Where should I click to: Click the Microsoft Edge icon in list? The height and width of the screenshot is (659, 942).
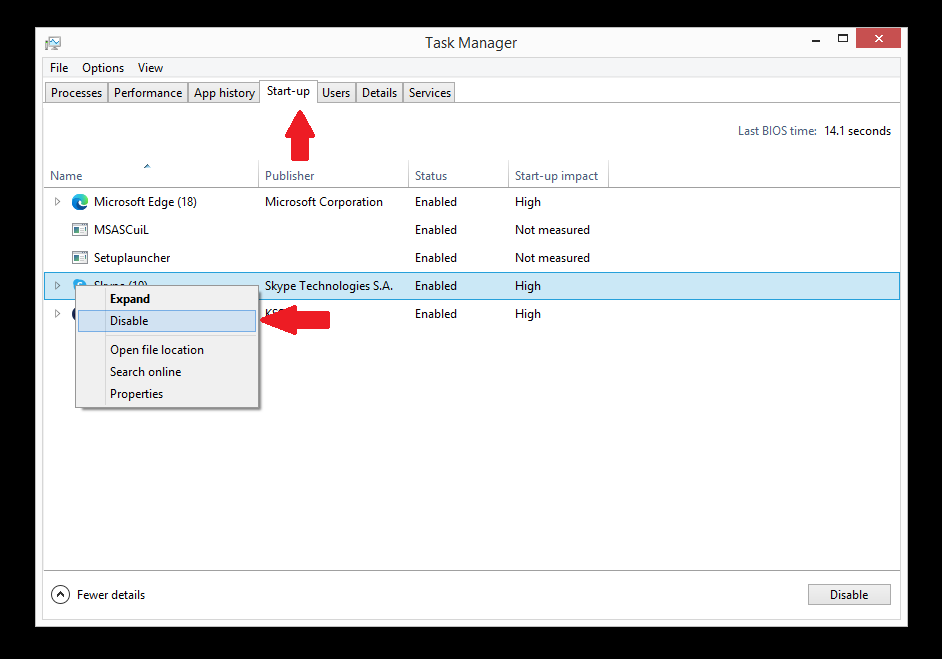80,202
